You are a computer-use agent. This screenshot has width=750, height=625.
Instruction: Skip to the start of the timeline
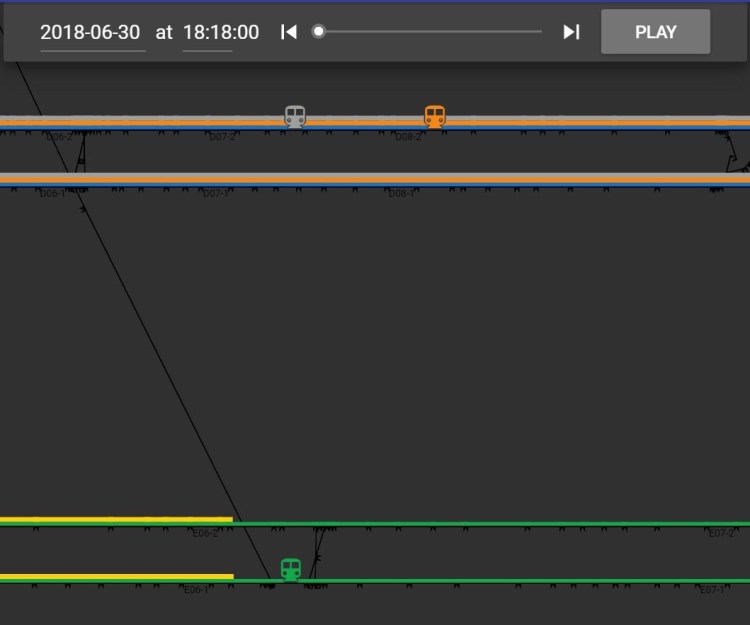(289, 32)
